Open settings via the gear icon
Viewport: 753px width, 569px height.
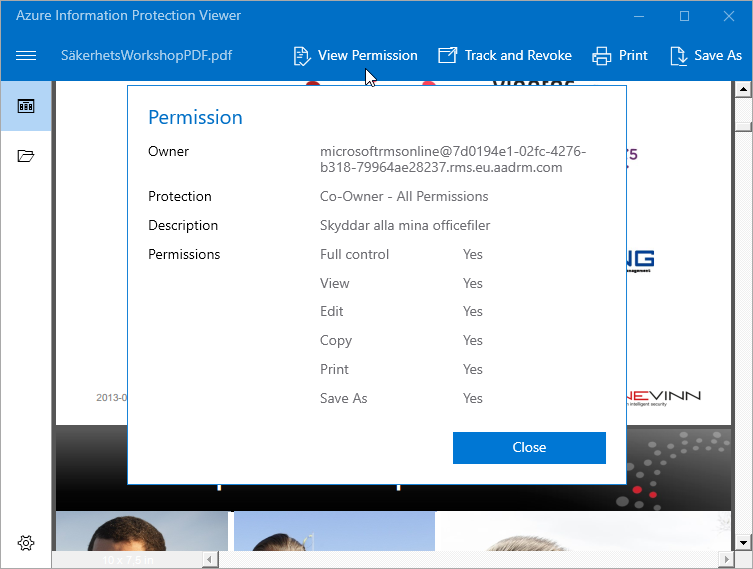[26, 543]
